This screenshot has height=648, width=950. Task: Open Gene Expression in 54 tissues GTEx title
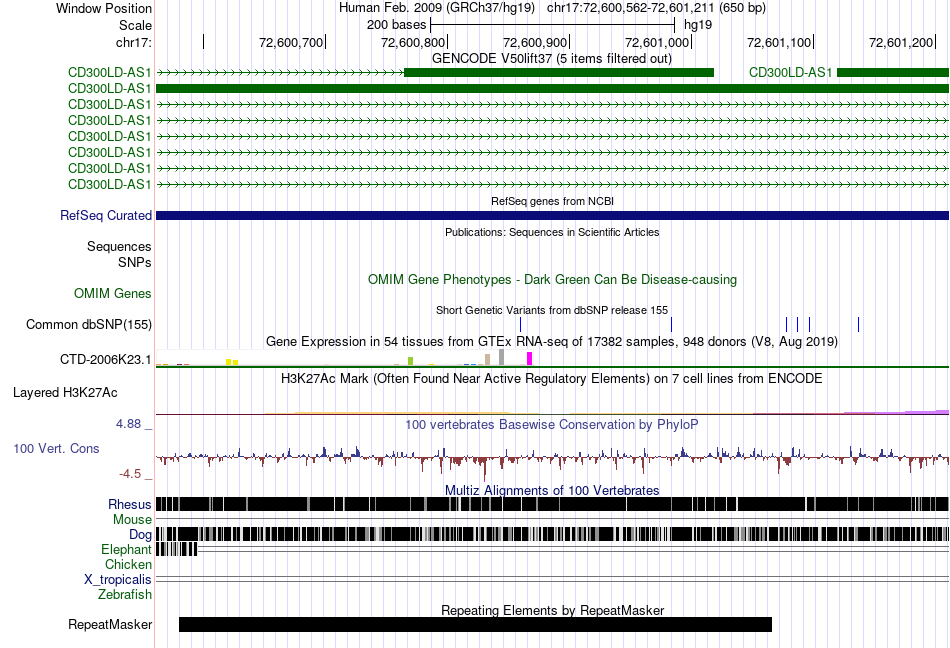click(552, 342)
